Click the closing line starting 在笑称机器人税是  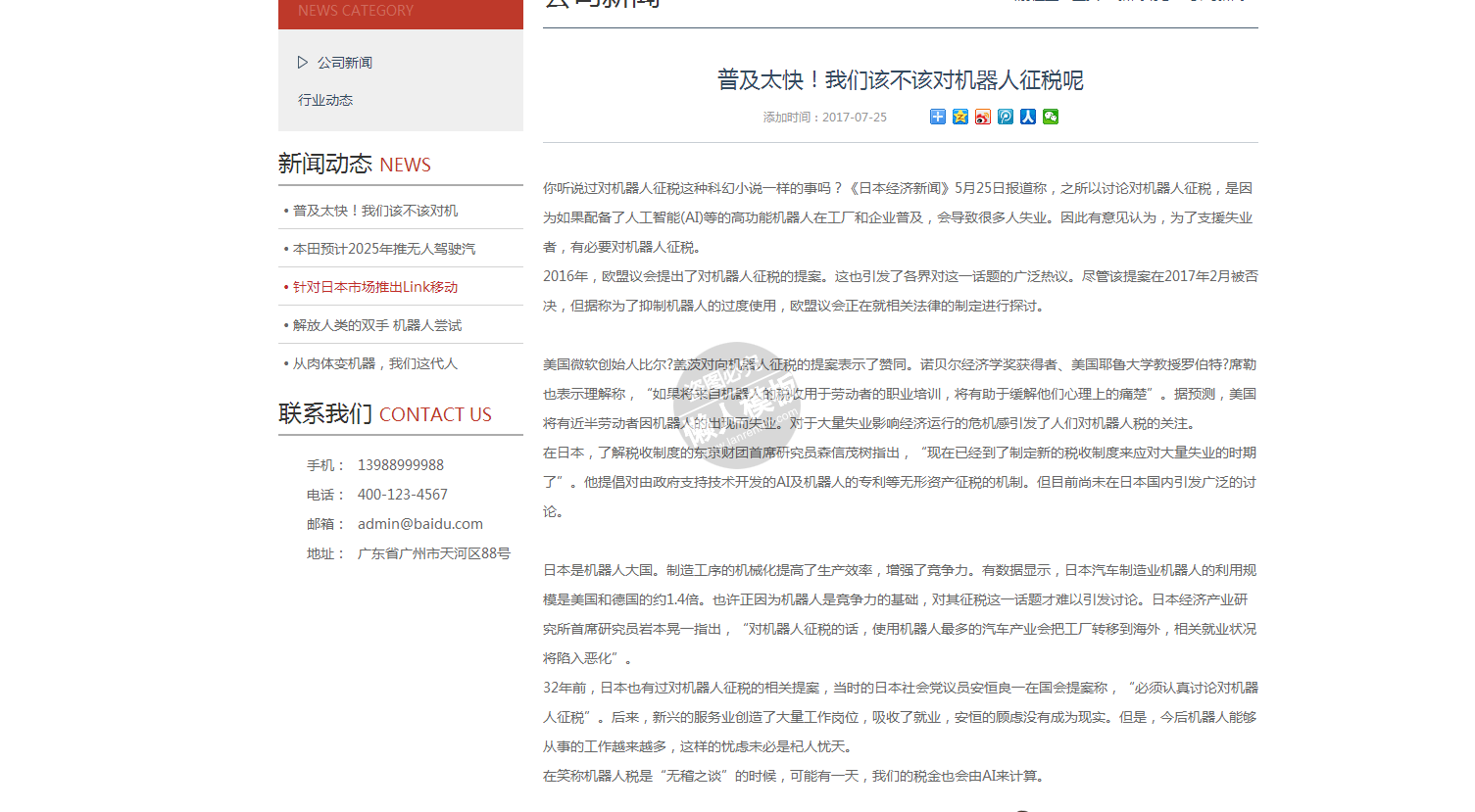(x=796, y=776)
